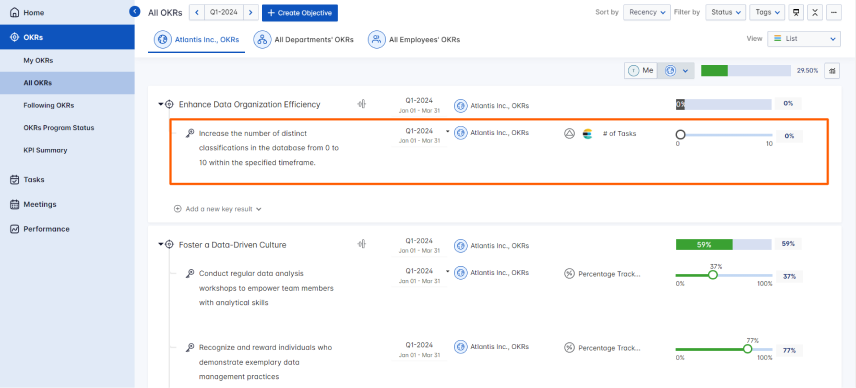856x388 pixels.
Task: Switch to the All Employees' OKRs tab
Action: [x=414, y=40]
